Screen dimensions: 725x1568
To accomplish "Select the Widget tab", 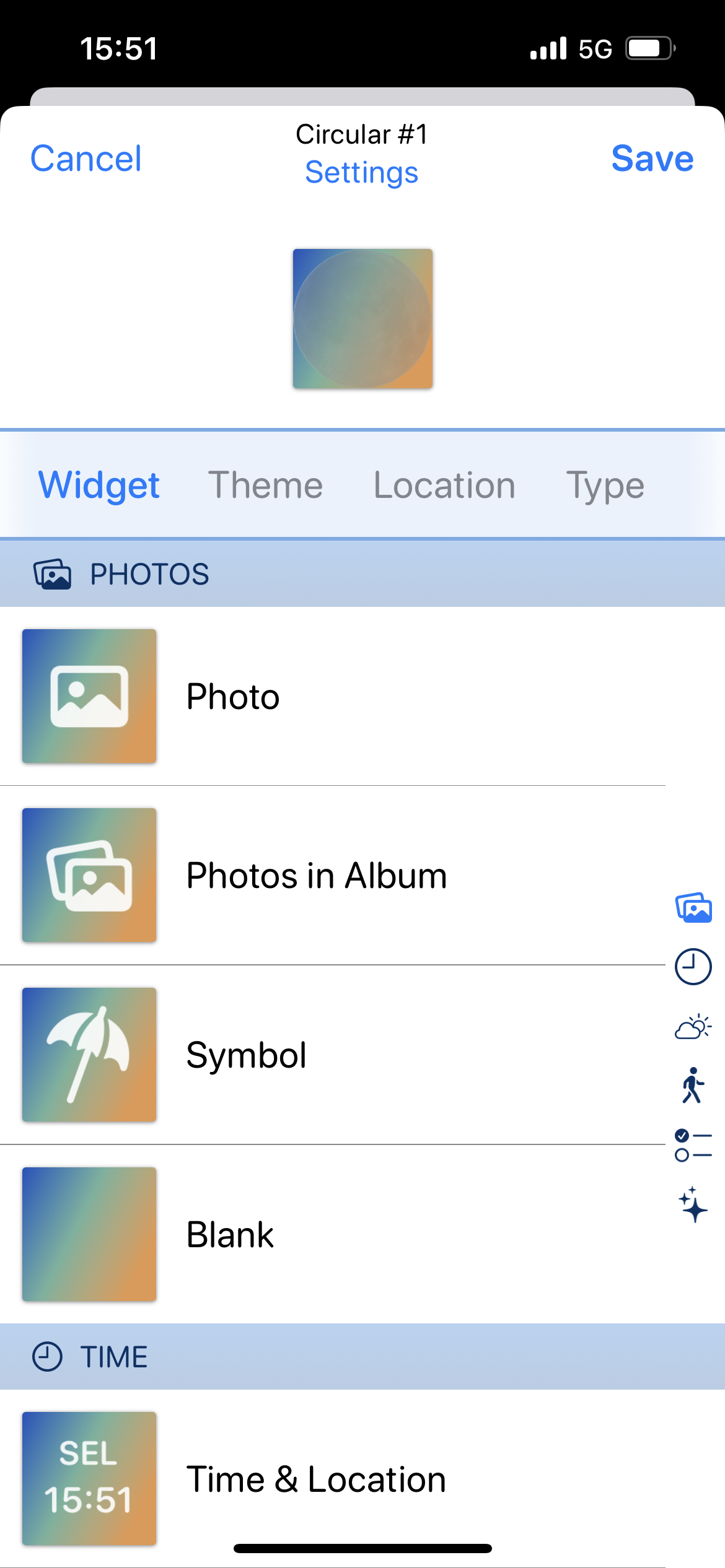I will coord(99,485).
